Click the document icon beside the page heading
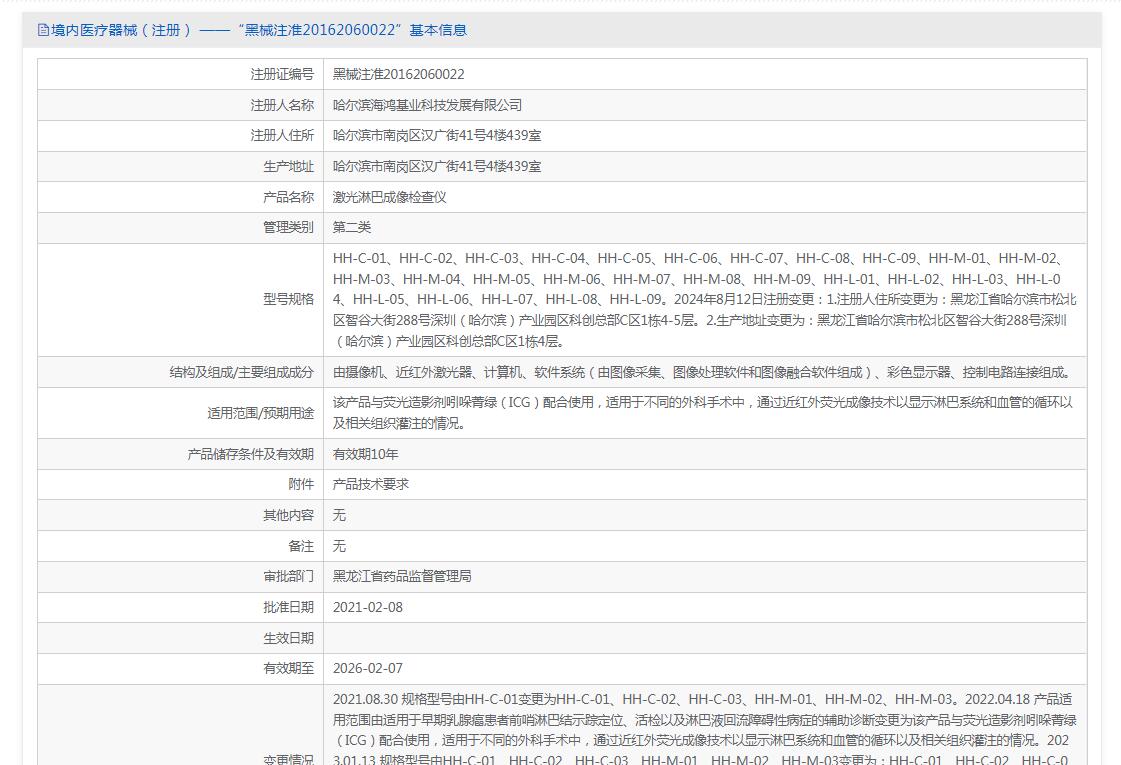This screenshot has height=765, width=1121. point(43,30)
